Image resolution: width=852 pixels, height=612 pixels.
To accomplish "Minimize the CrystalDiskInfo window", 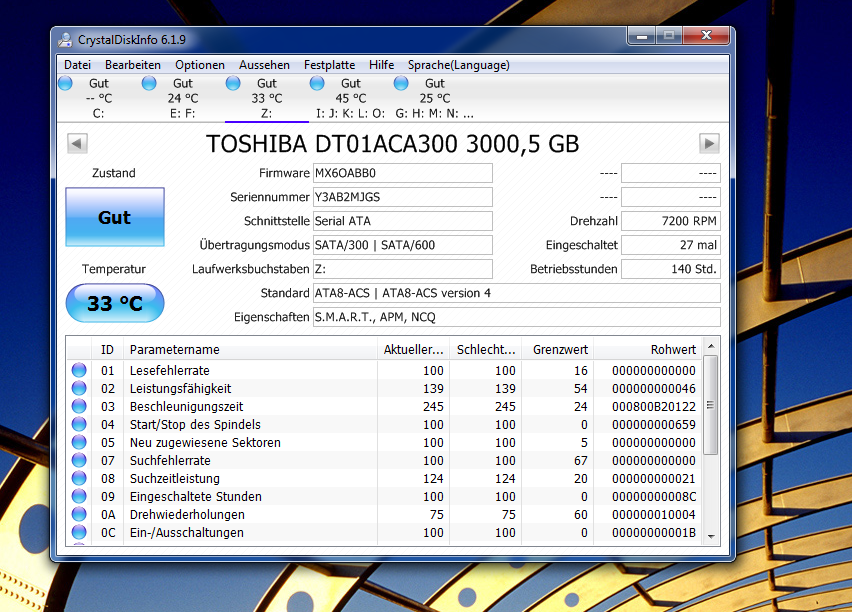I will coord(642,36).
